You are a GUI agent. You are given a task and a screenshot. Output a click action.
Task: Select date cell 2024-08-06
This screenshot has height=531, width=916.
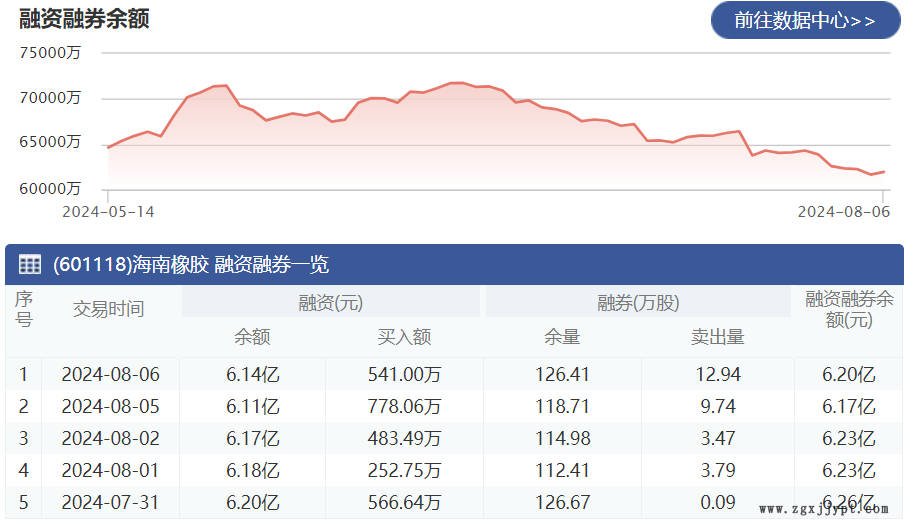[110, 374]
